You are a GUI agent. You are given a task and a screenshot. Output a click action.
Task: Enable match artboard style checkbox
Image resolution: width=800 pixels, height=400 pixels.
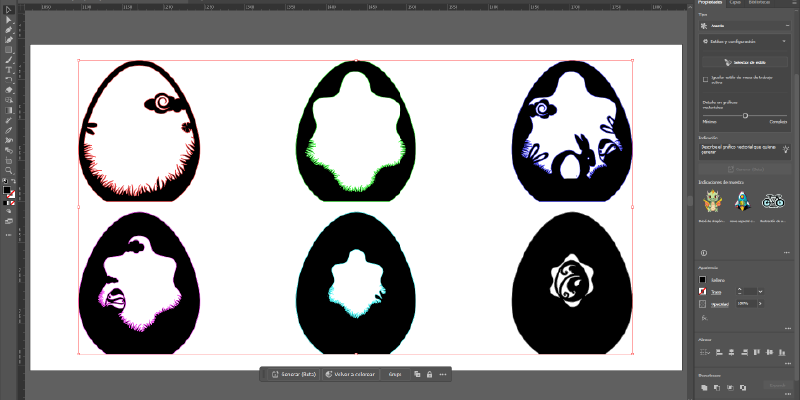(704, 80)
